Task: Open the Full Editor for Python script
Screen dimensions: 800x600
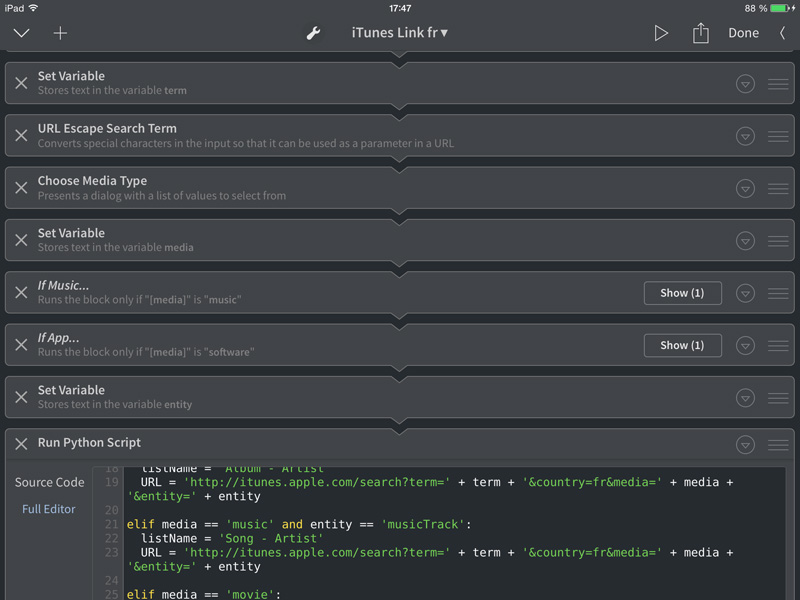Action: (49, 509)
